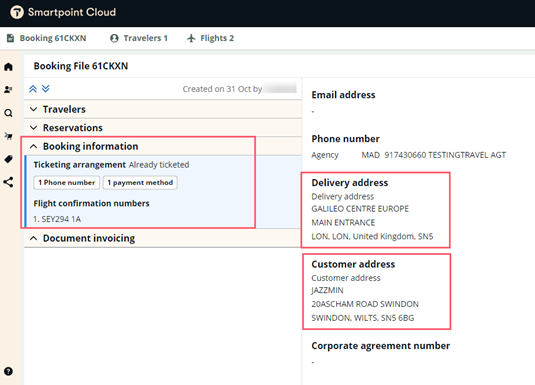Open the Share icon in sidebar
This screenshot has height=385, width=535.
pos(9,182)
